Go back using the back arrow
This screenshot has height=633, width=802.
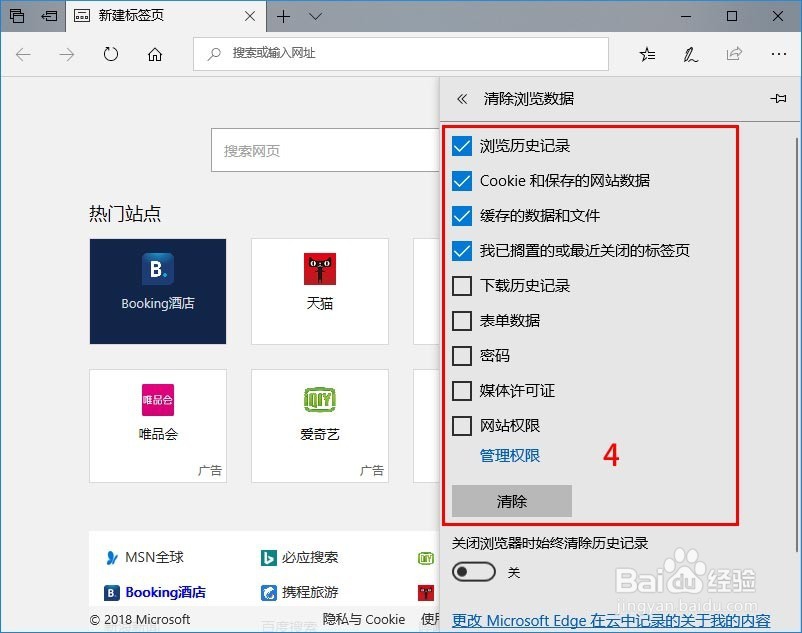[x=23, y=54]
